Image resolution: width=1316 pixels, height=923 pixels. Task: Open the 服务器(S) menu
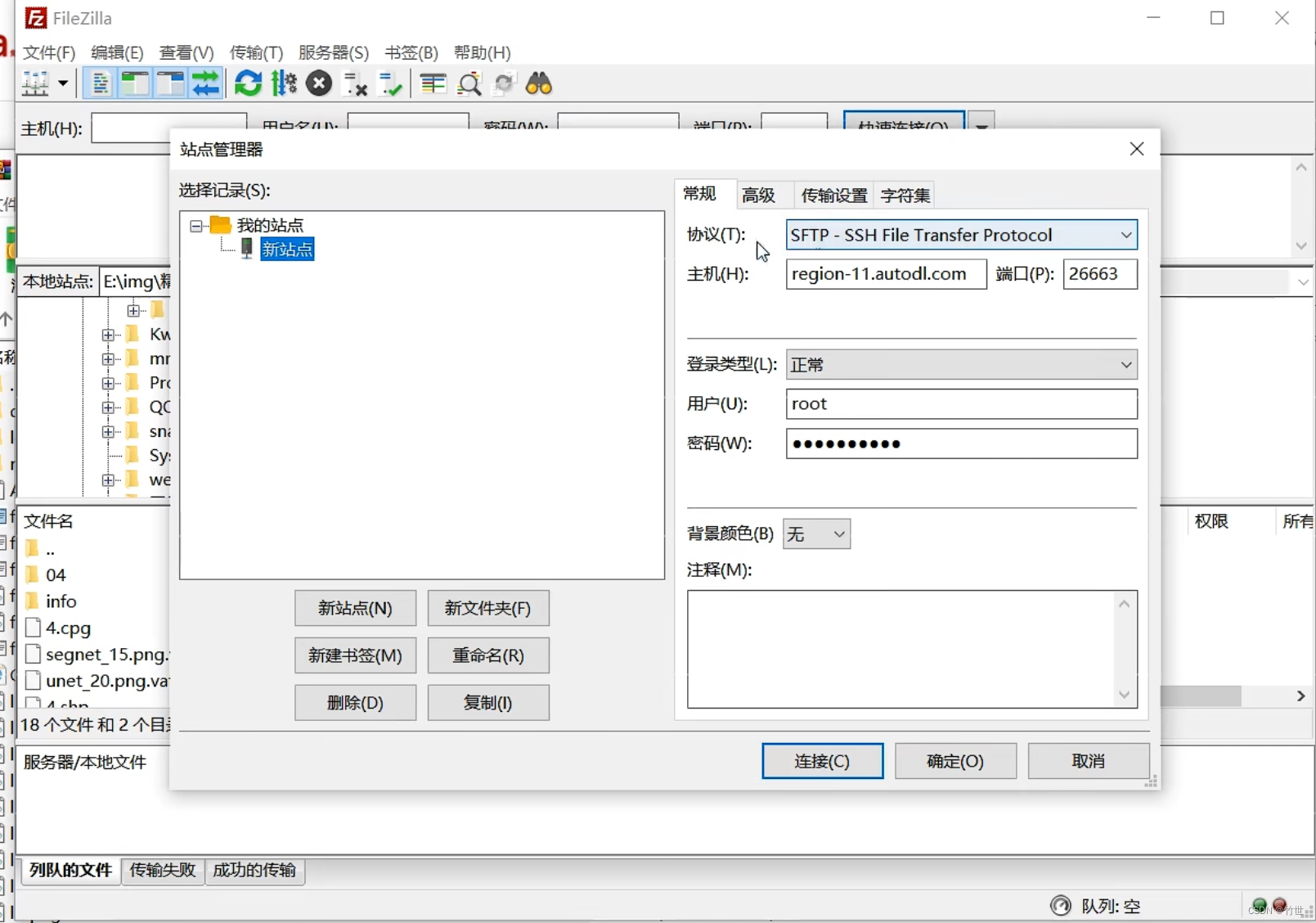pyautogui.click(x=334, y=52)
